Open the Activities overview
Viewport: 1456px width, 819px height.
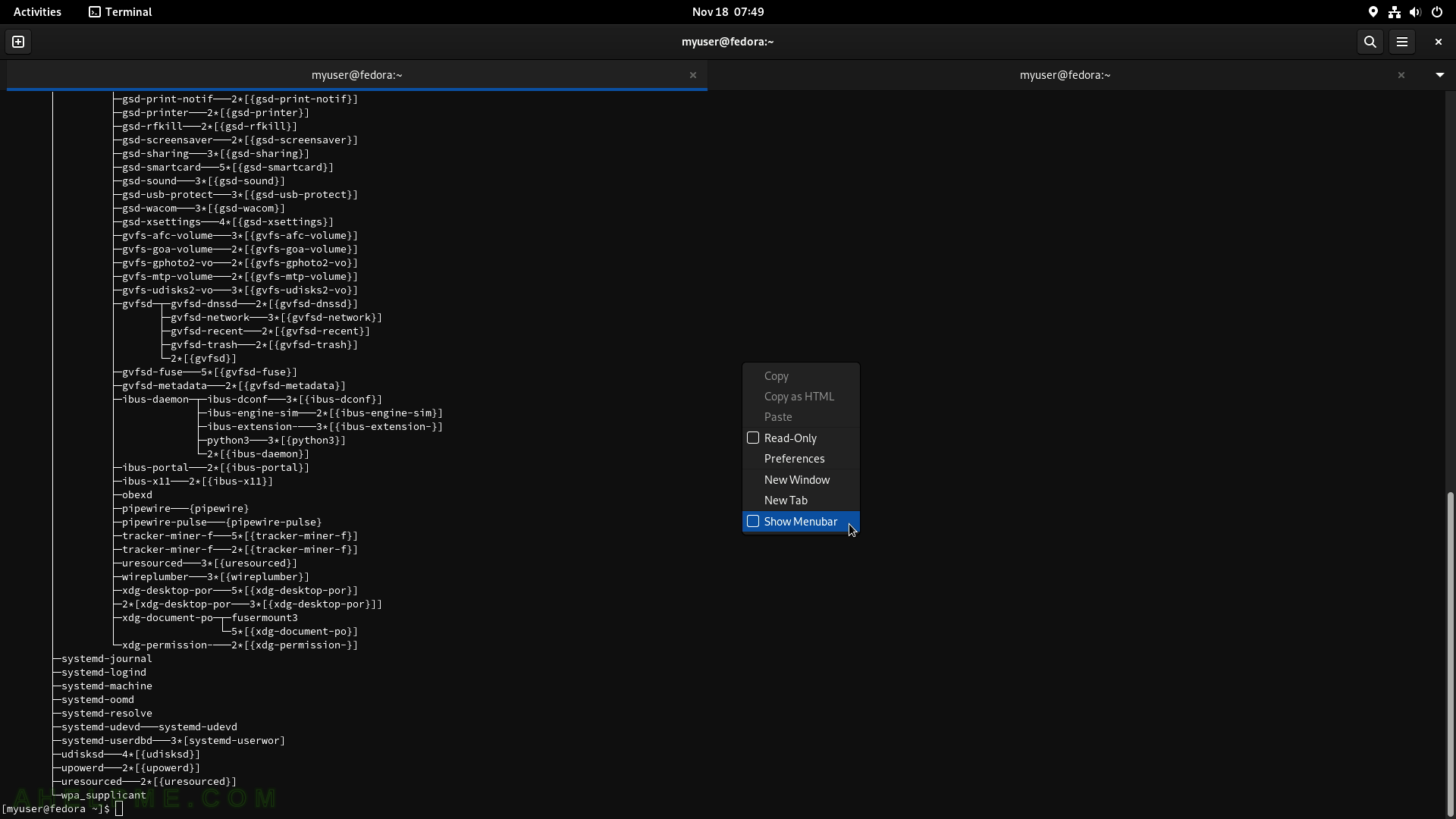tap(37, 12)
